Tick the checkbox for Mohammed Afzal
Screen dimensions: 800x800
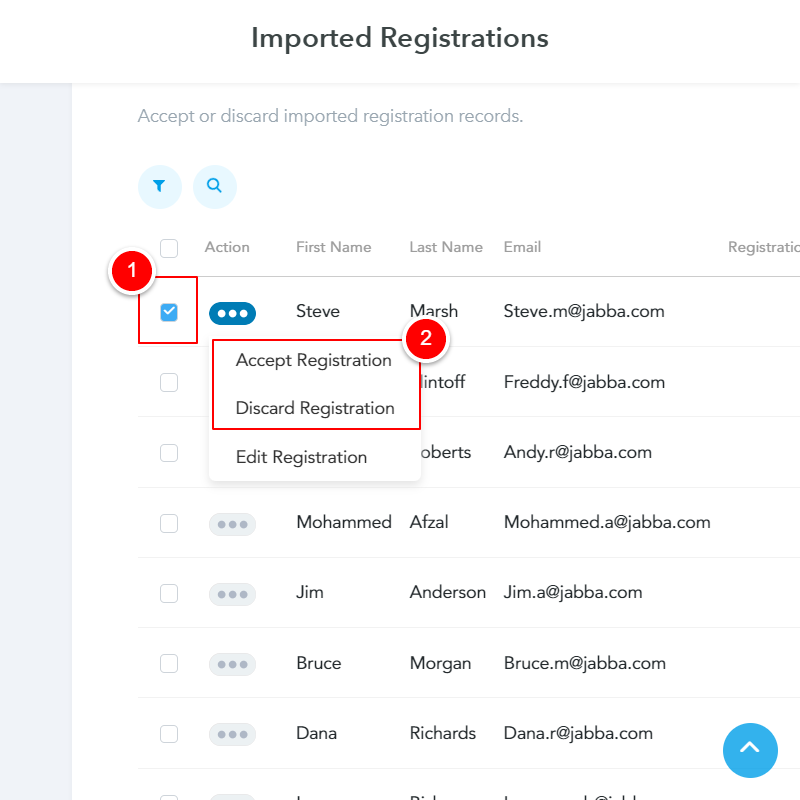[169, 523]
